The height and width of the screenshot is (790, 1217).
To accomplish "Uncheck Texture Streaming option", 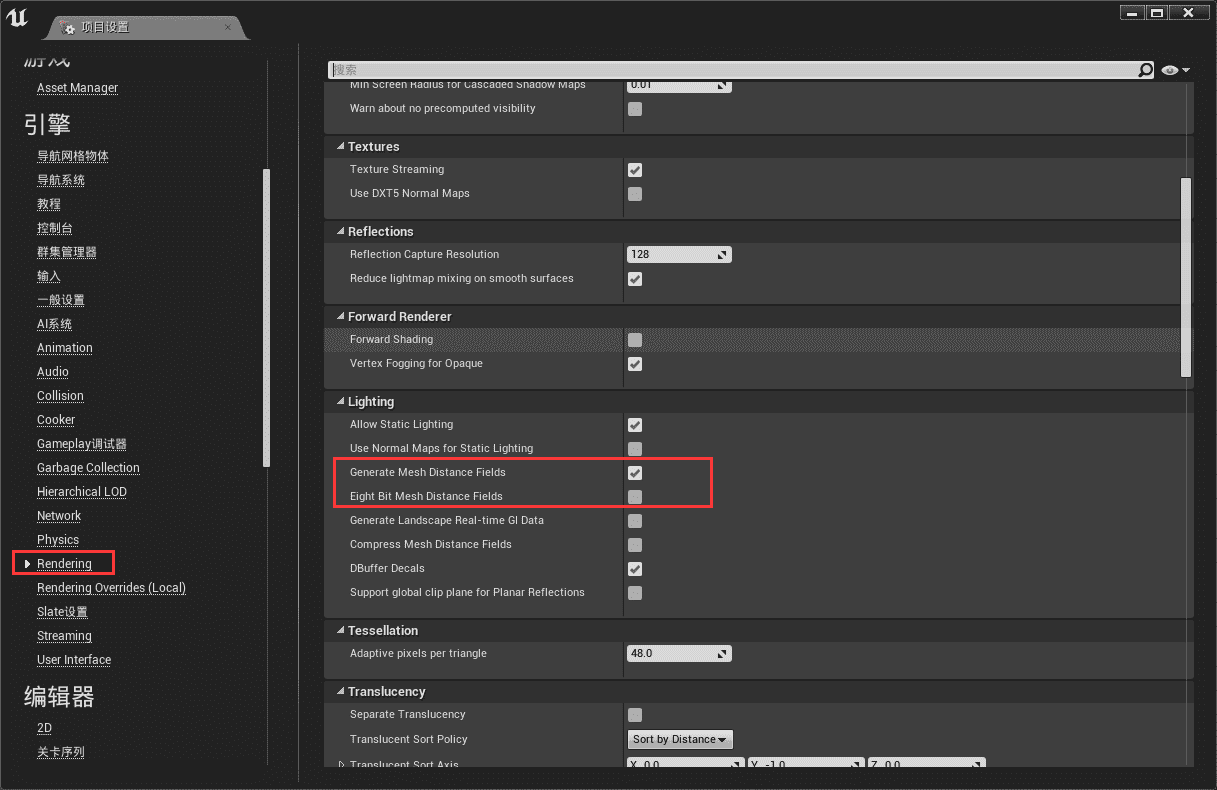I will pyautogui.click(x=635, y=170).
